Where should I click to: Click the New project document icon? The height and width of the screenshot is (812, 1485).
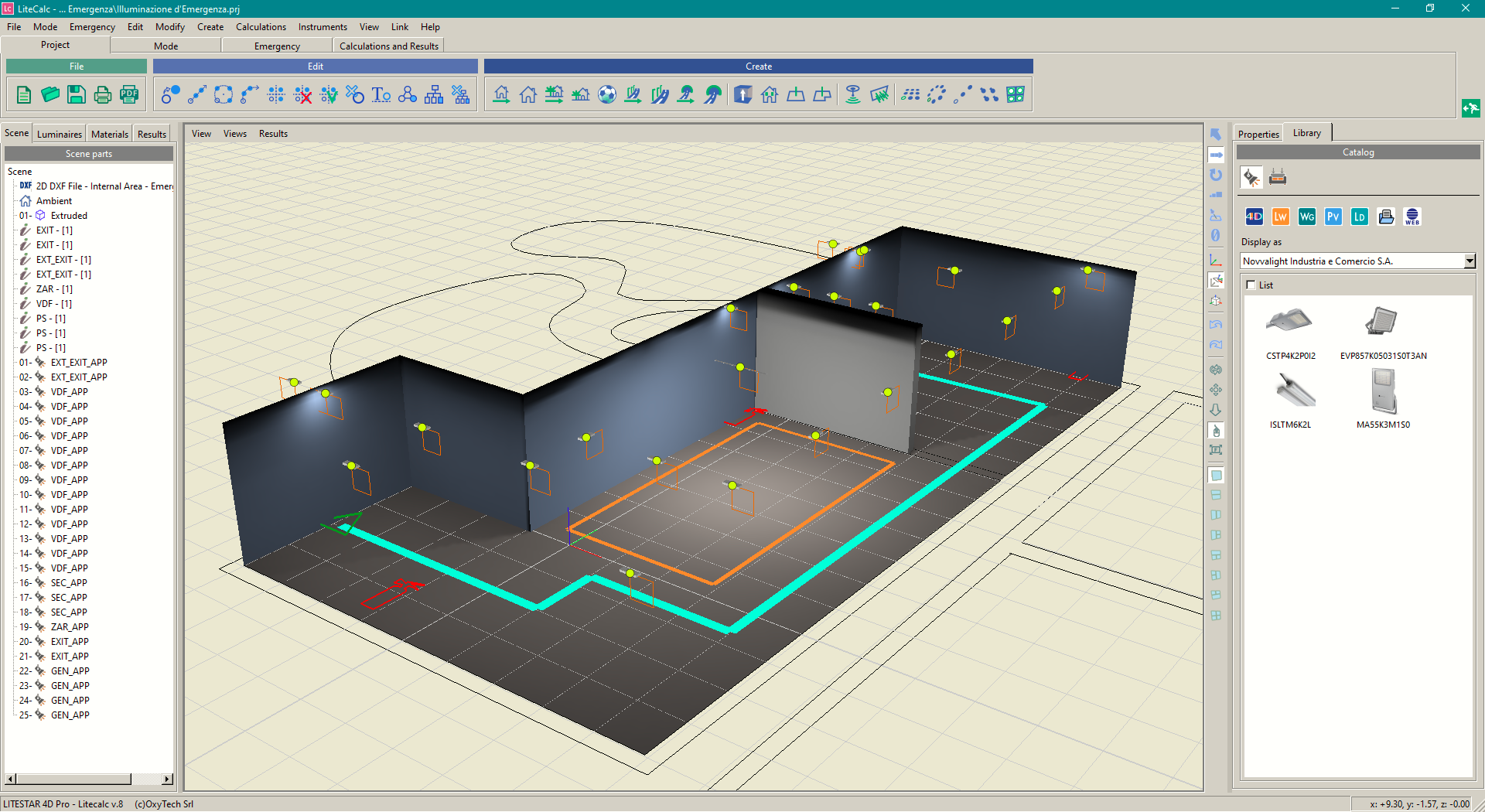pyautogui.click(x=24, y=95)
